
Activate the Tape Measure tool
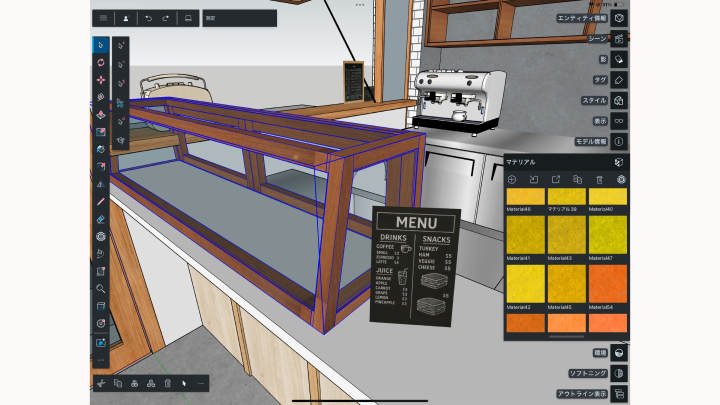click(x=101, y=97)
